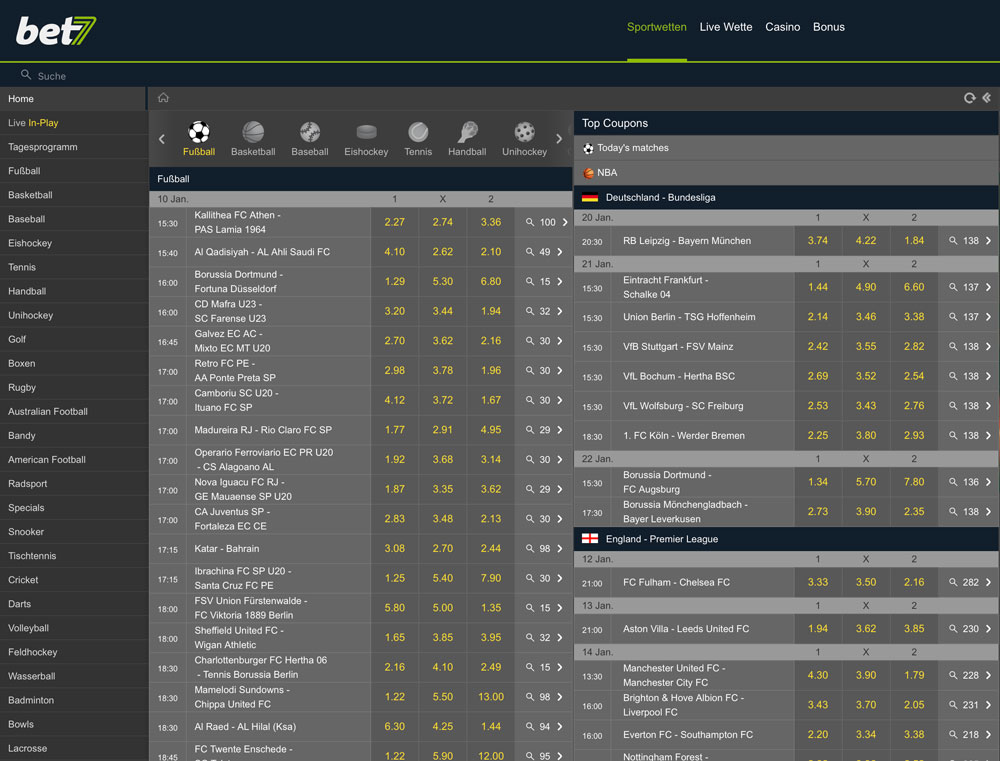Show previous sports with left arrow
1000x761 pixels.
pyautogui.click(x=162, y=139)
